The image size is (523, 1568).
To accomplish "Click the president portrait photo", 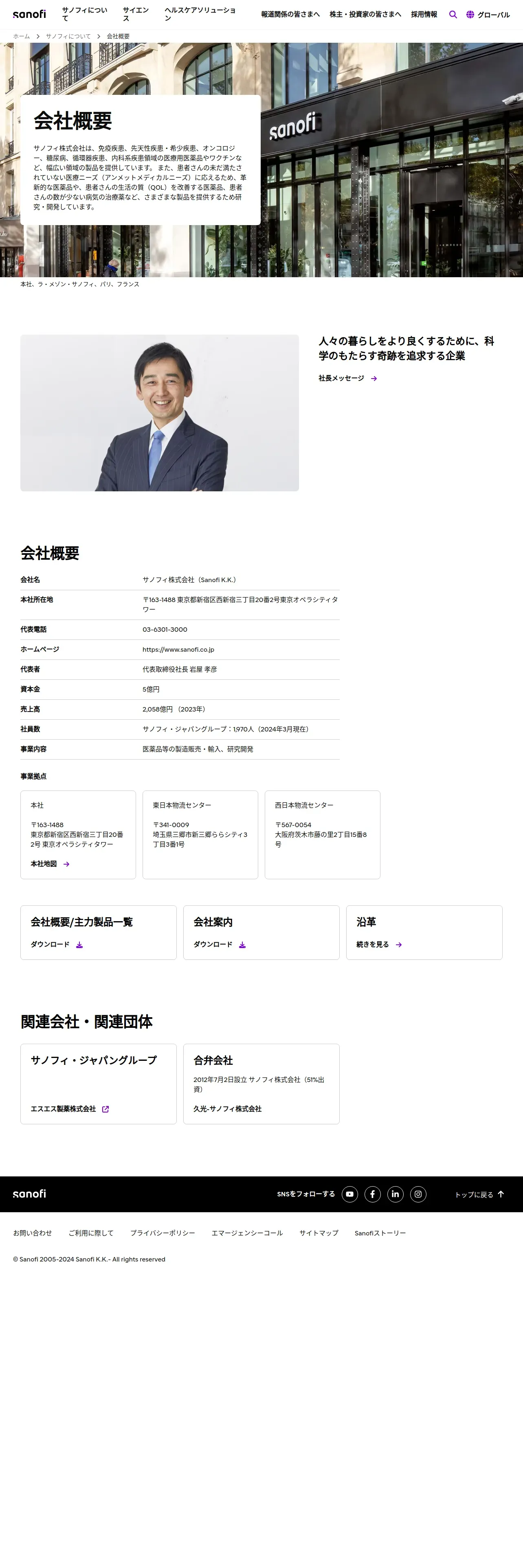I will point(160,413).
